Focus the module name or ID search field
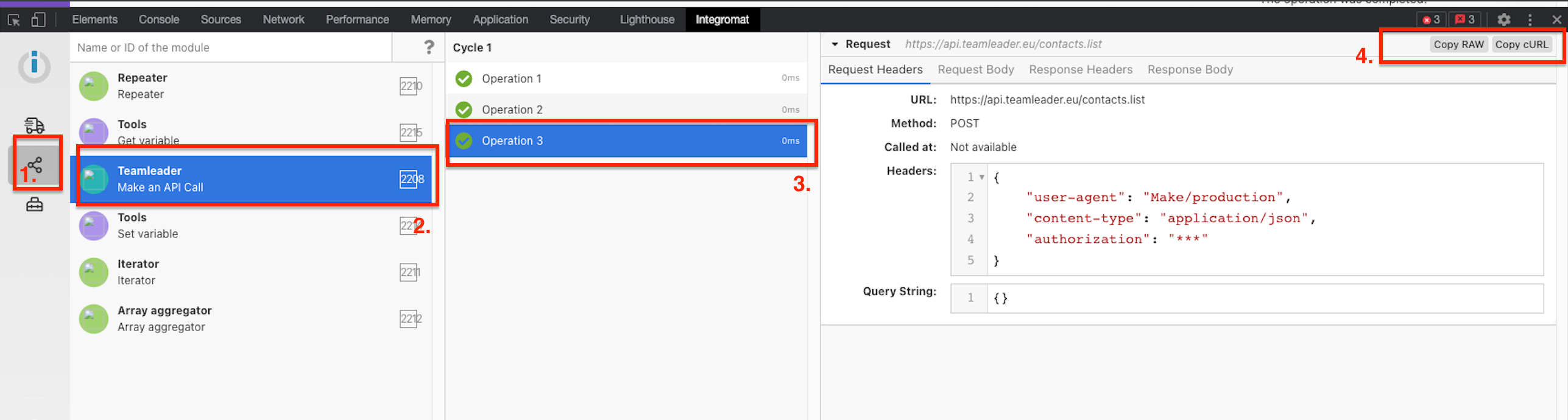The height and width of the screenshot is (420, 1568). pos(231,47)
